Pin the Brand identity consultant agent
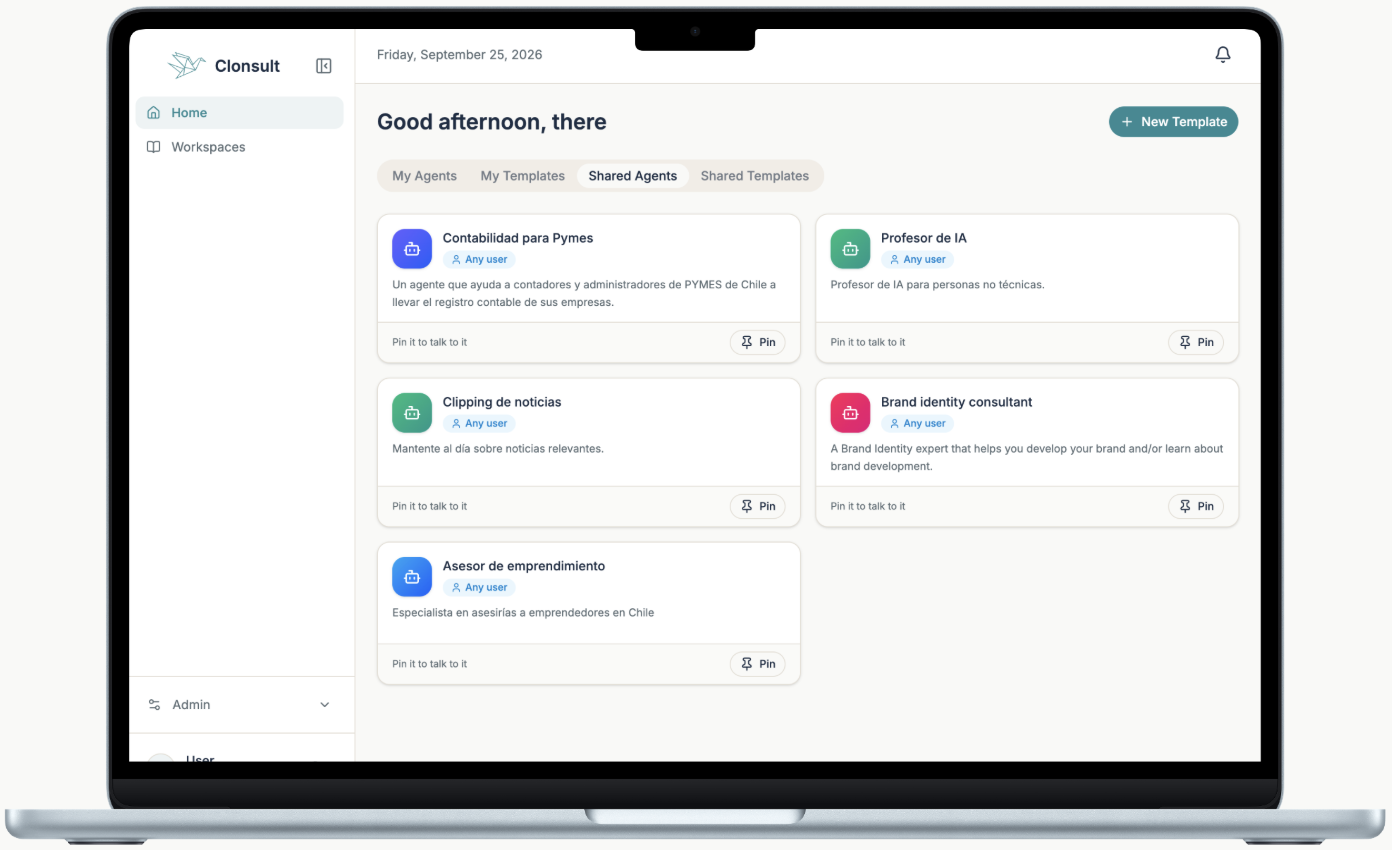 pos(1196,506)
